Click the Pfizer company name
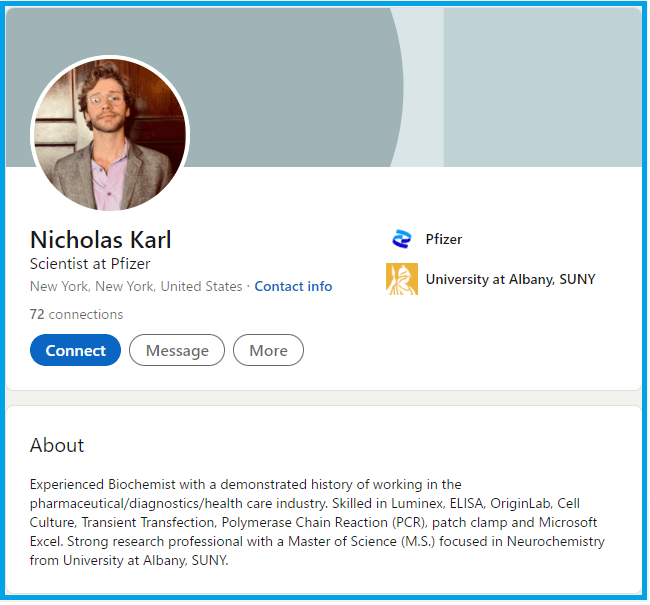 tap(444, 239)
